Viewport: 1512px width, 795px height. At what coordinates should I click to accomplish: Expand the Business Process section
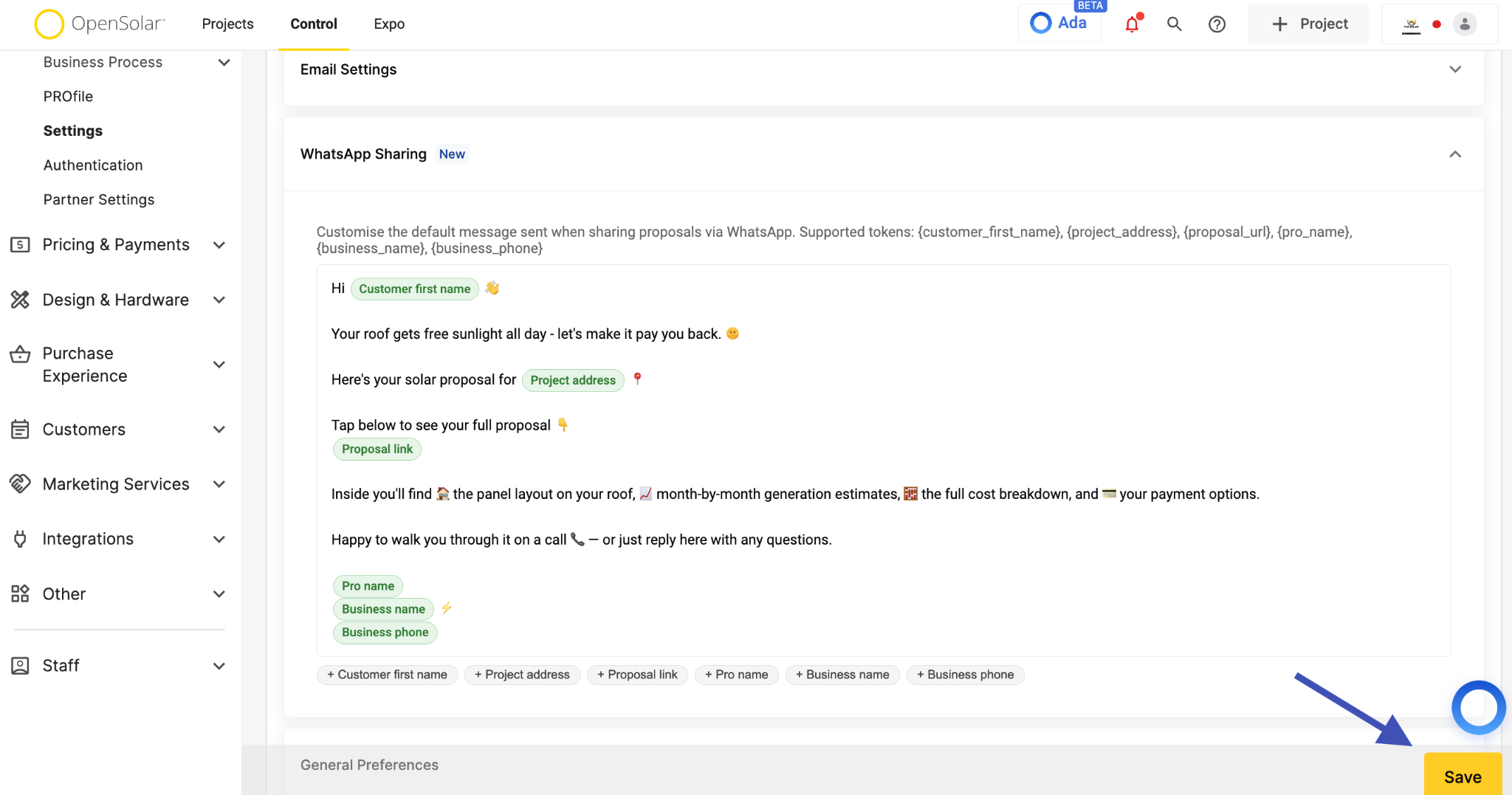pyautogui.click(x=224, y=62)
